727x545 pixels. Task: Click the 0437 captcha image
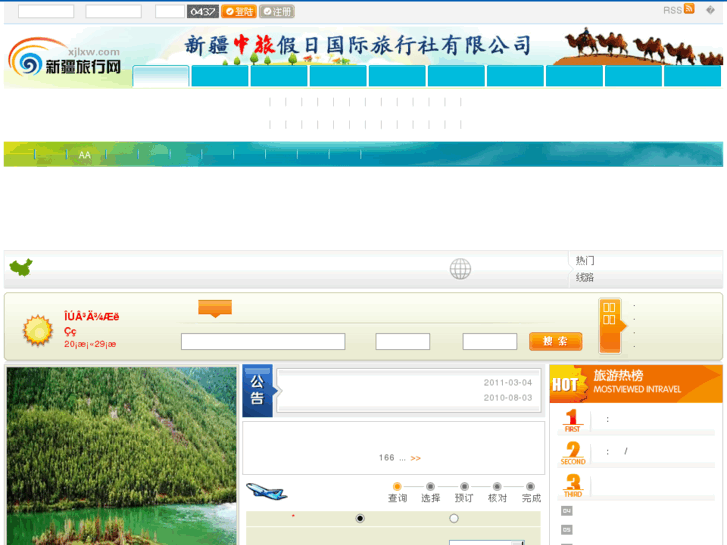click(x=203, y=12)
